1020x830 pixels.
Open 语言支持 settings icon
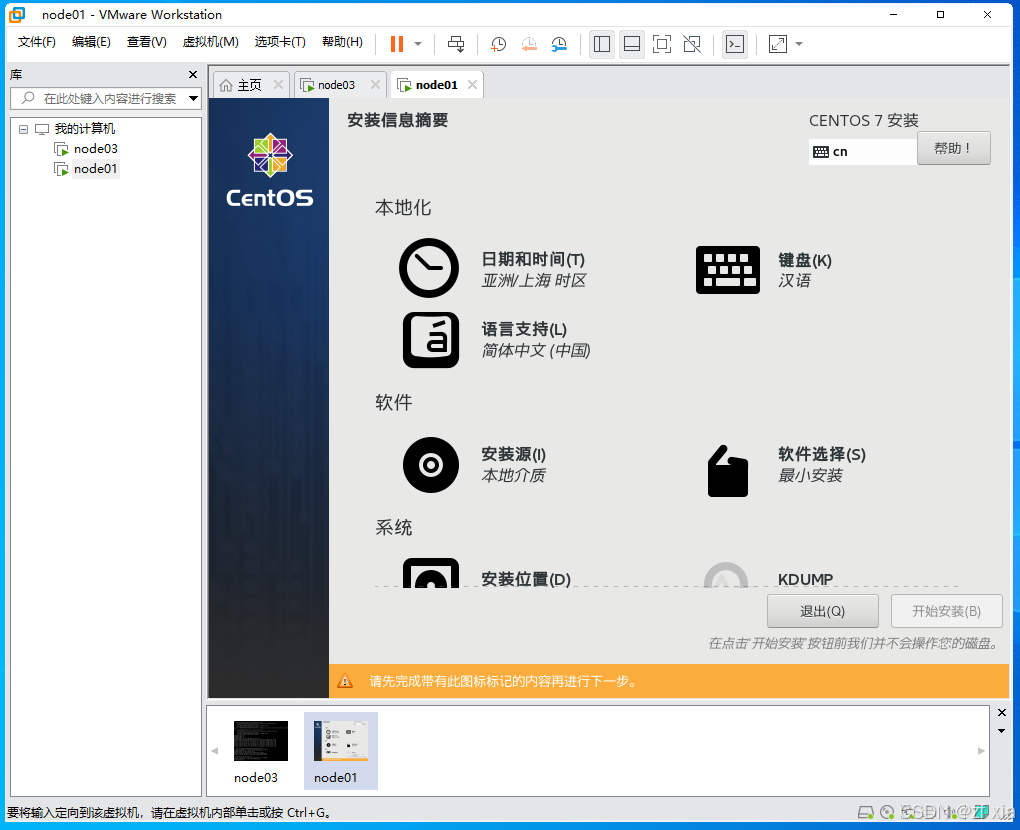click(x=431, y=340)
